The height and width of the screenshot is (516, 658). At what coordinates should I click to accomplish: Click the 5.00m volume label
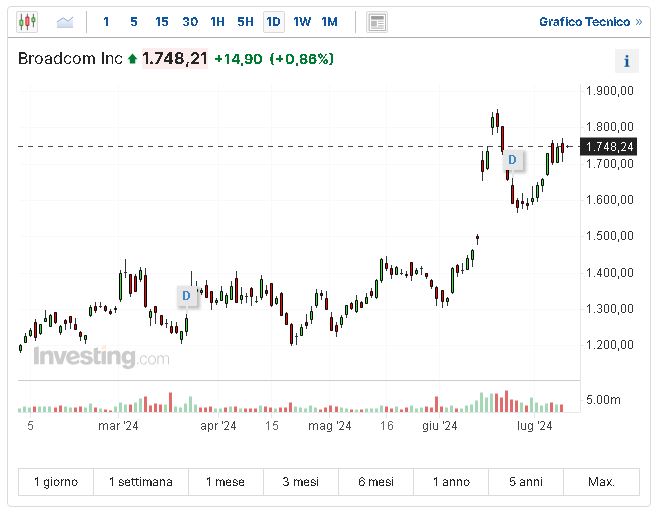[603, 400]
